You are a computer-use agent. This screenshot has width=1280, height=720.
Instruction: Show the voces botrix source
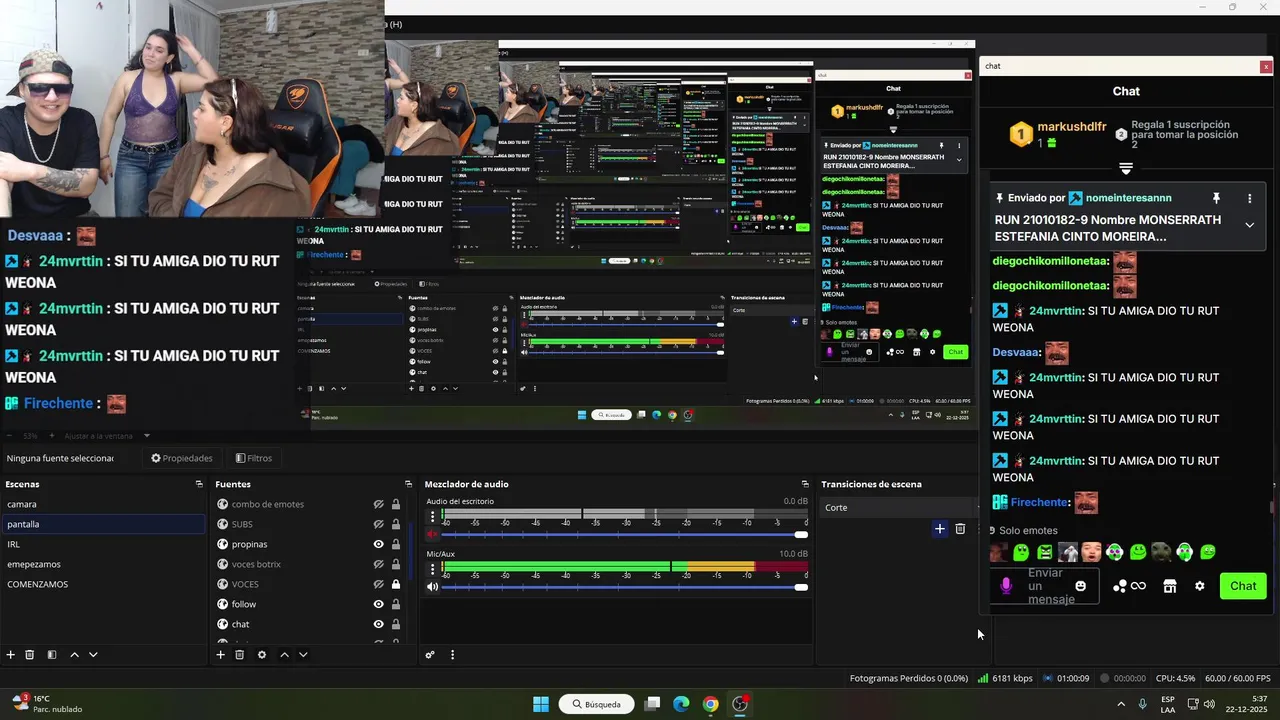[378, 564]
